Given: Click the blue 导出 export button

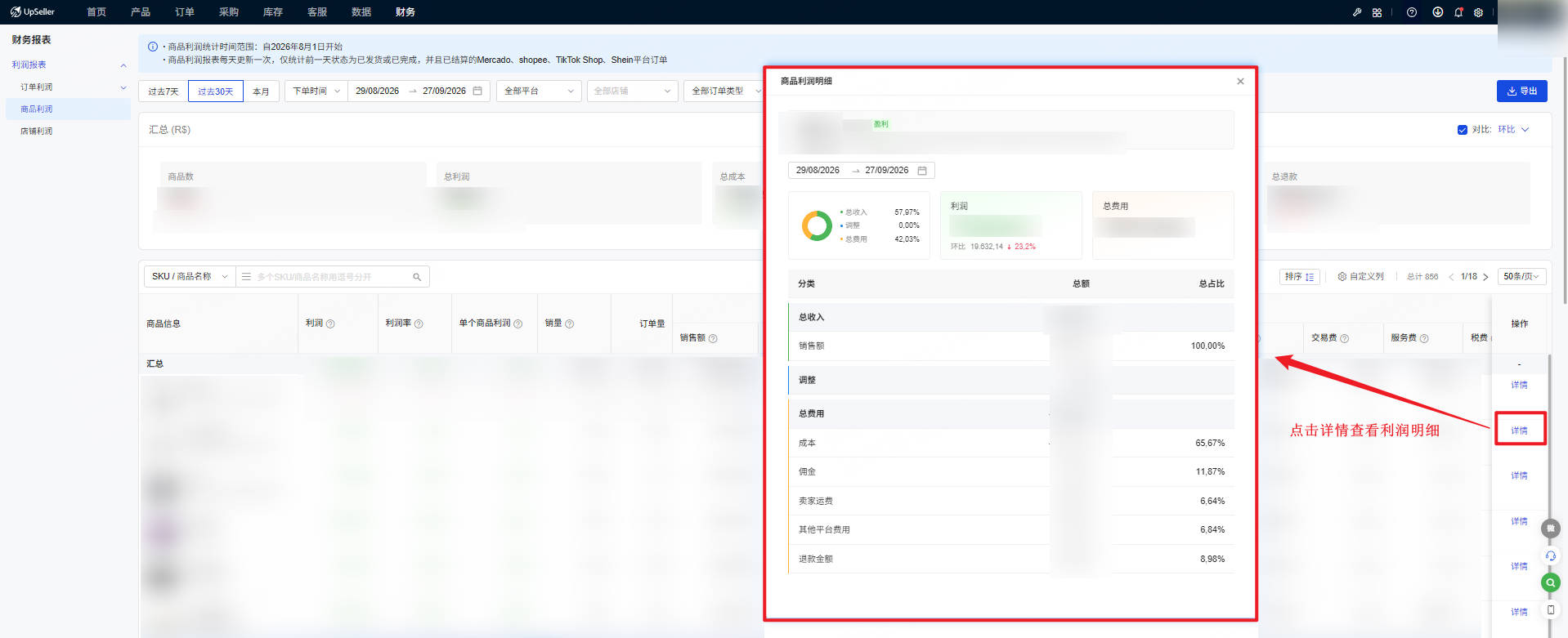Looking at the screenshot, I should click(x=1522, y=91).
